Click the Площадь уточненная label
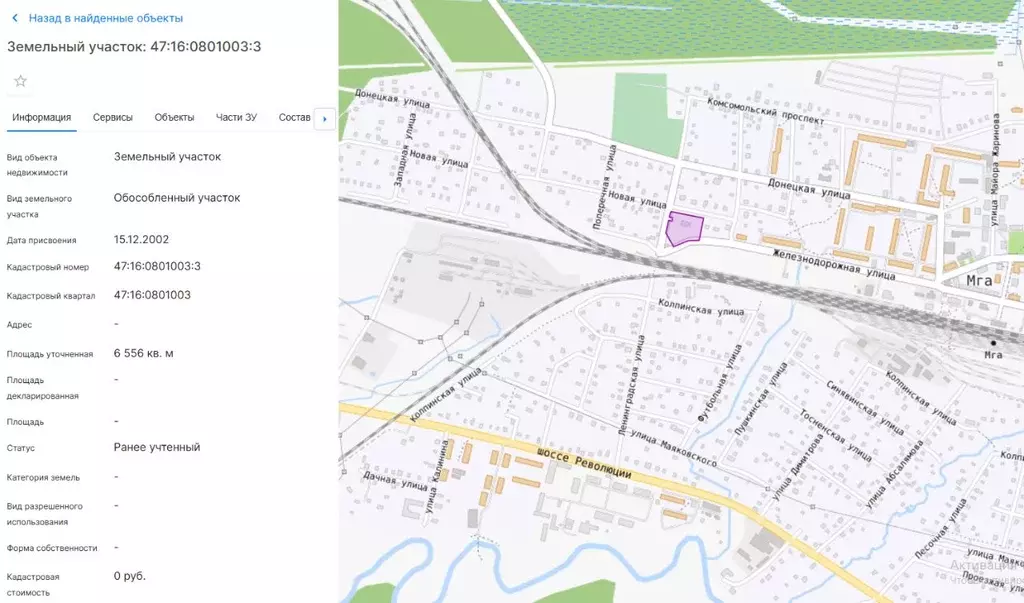The height and width of the screenshot is (603, 1024). tap(50, 354)
